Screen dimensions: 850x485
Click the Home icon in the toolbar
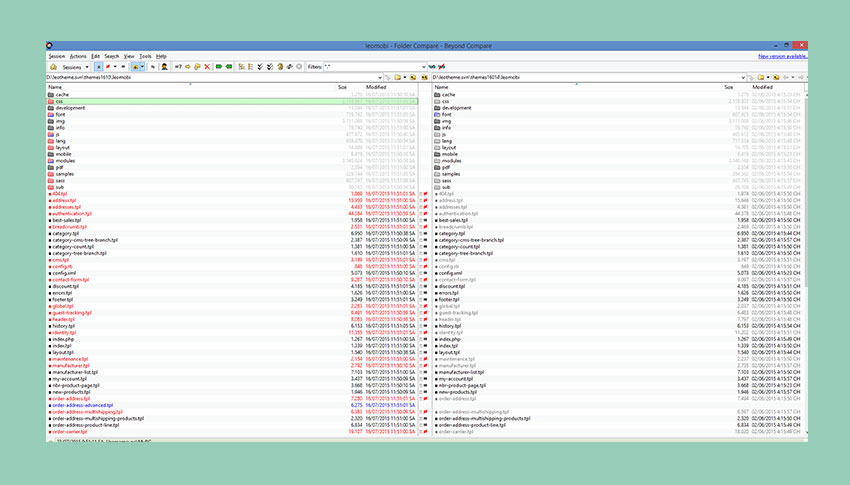[x=52, y=66]
